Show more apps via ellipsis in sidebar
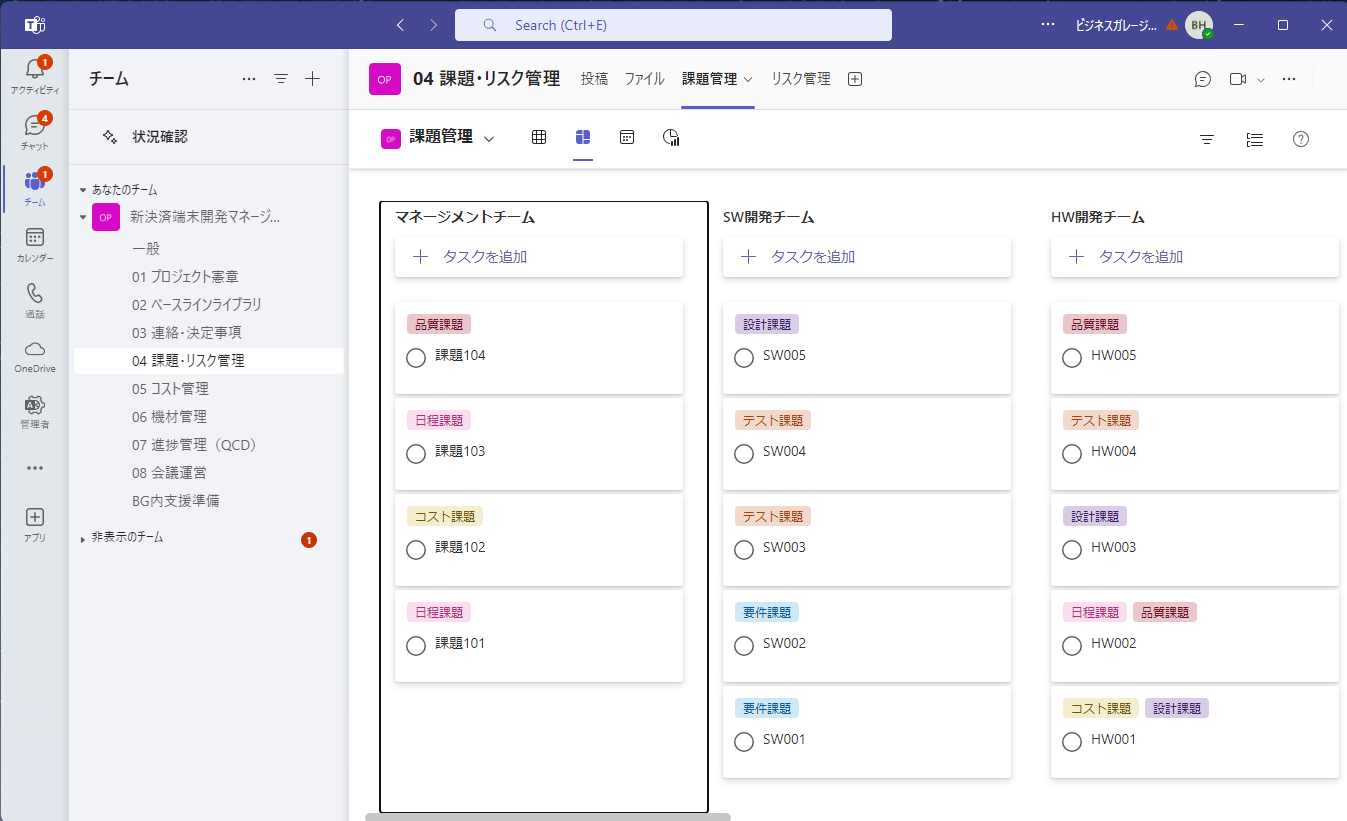This screenshot has width=1347, height=821. coord(35,468)
